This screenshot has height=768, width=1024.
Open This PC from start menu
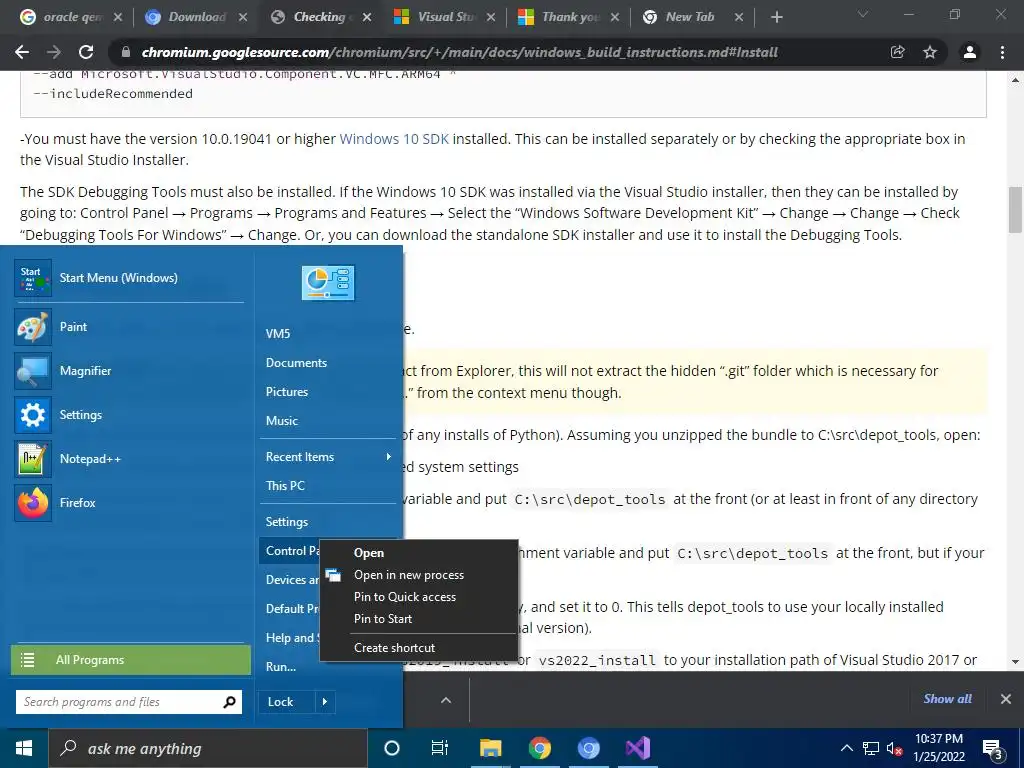[x=285, y=486]
